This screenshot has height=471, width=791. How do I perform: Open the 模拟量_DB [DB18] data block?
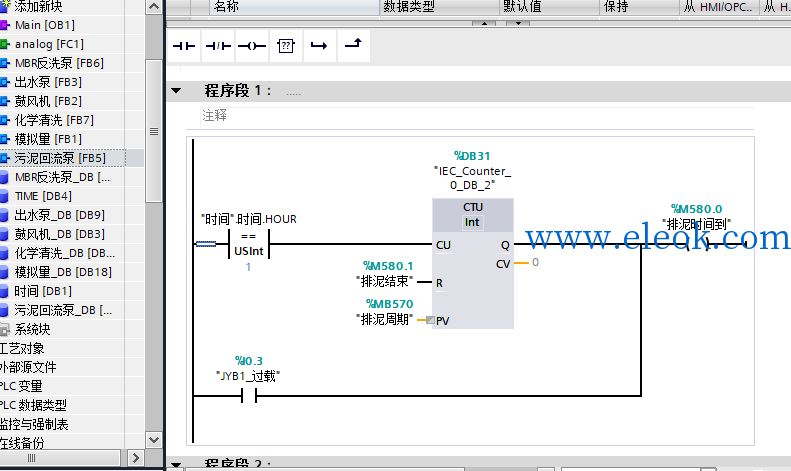[x=63, y=272]
